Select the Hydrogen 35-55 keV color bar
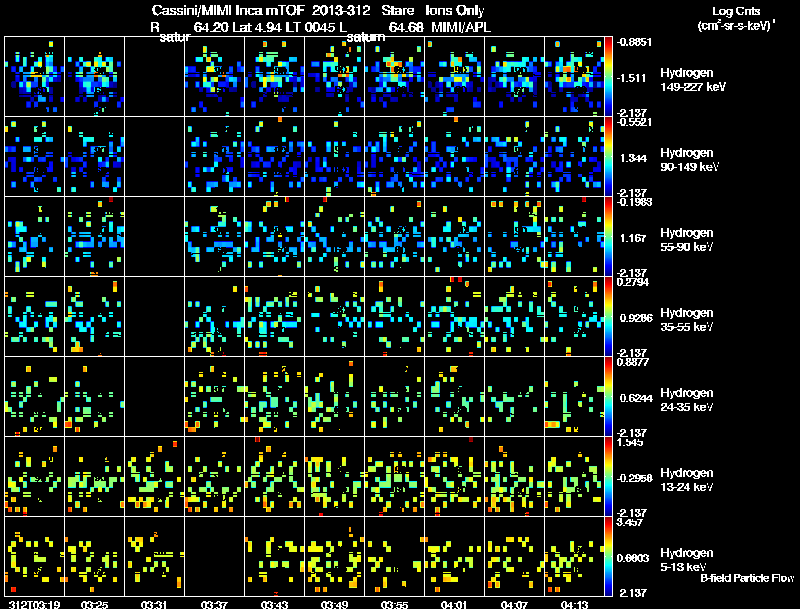 pyautogui.click(x=608, y=316)
